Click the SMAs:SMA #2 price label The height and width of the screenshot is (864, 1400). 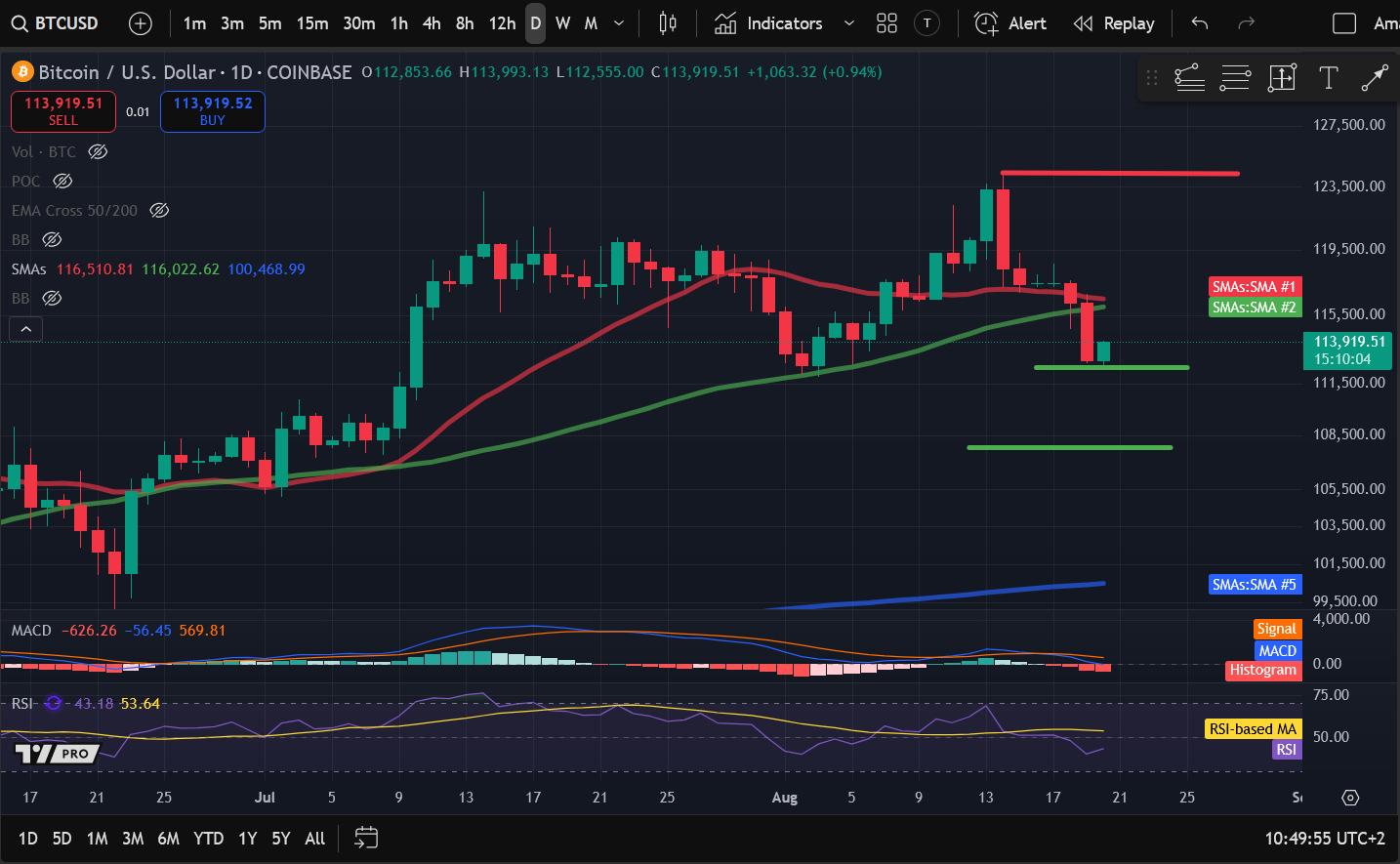(1255, 308)
